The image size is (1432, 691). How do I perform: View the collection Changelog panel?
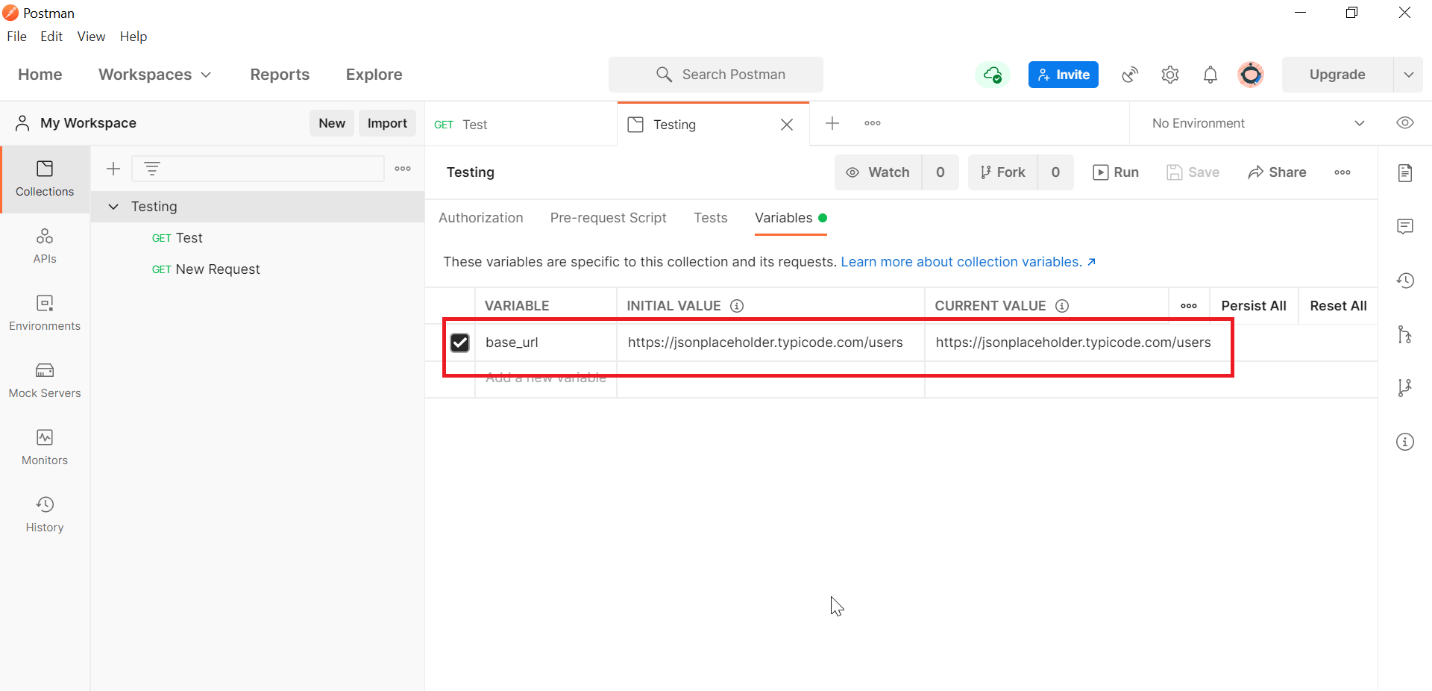tap(1405, 280)
